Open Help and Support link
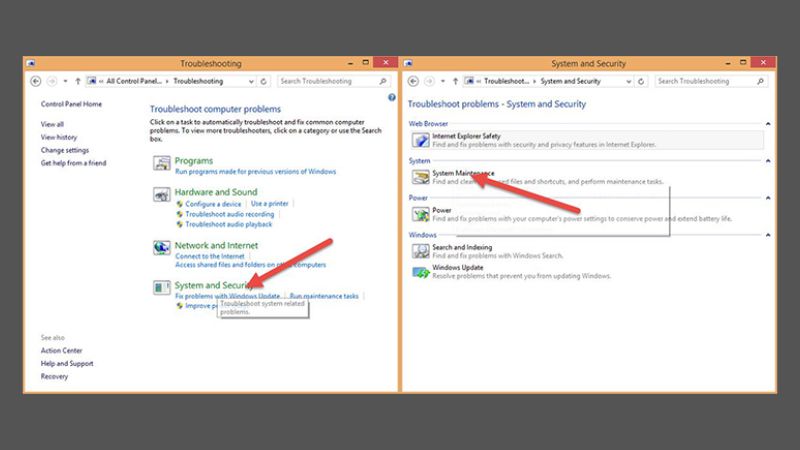The image size is (800, 450). (67, 364)
